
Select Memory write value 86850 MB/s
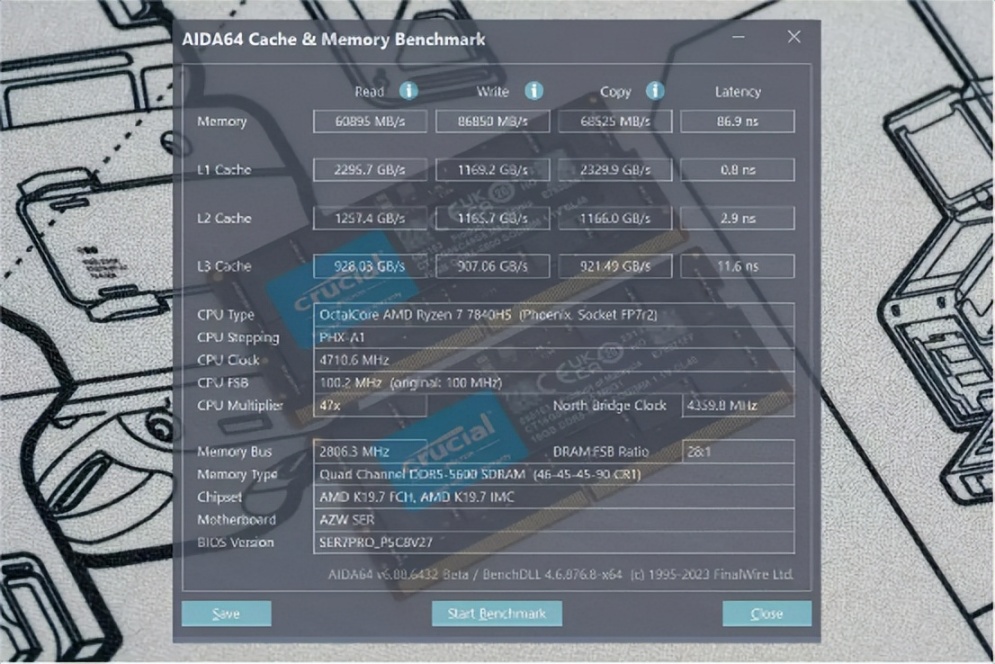pos(492,121)
